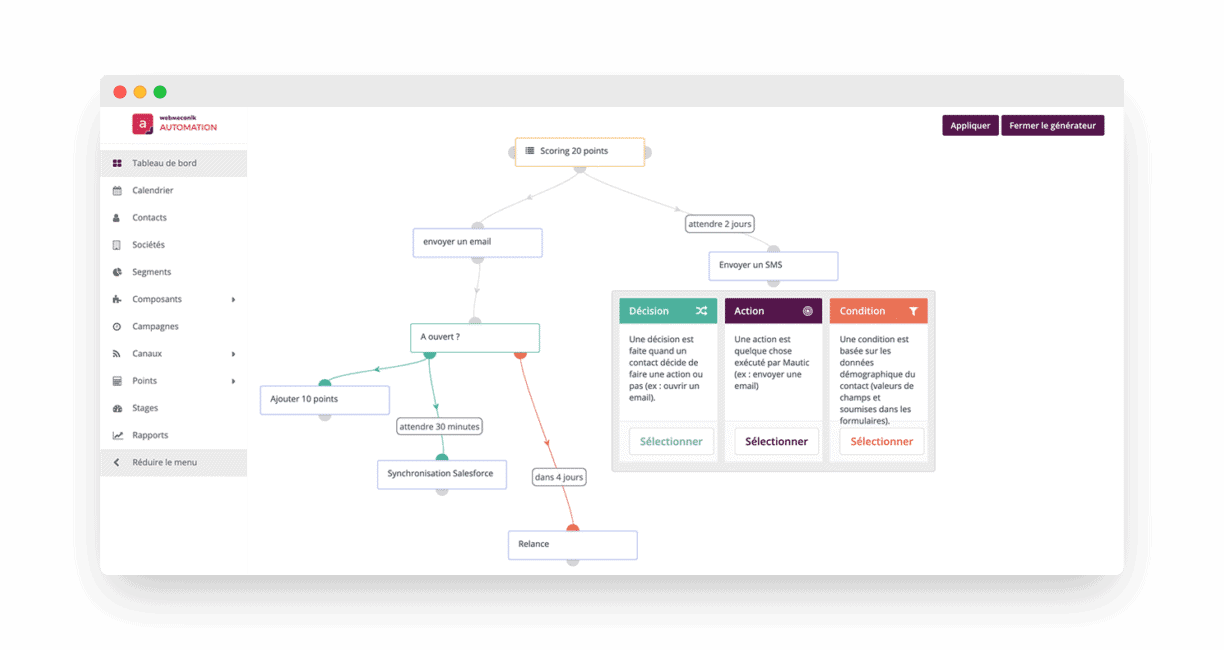
Task: Select the Envoyer un SMS node
Action: (x=773, y=266)
